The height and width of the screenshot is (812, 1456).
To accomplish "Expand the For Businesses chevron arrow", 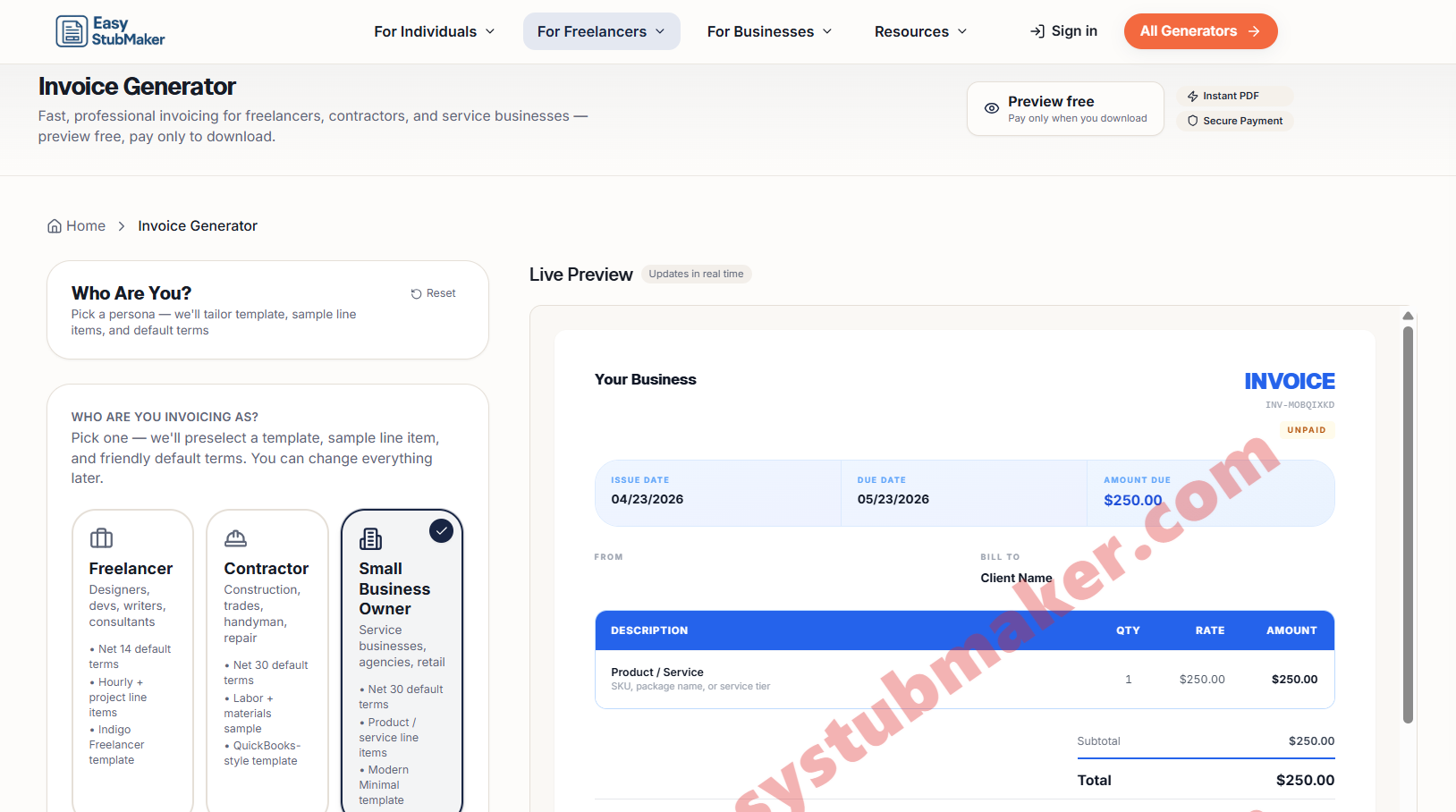I will 827,31.
